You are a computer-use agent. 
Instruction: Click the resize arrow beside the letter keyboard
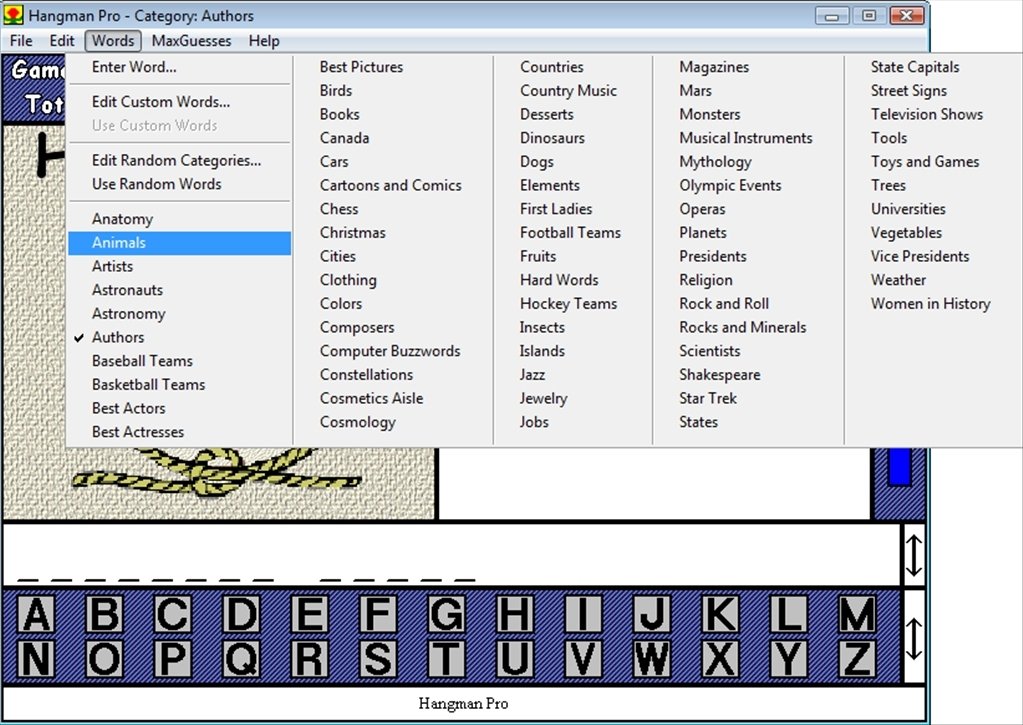pos(913,638)
